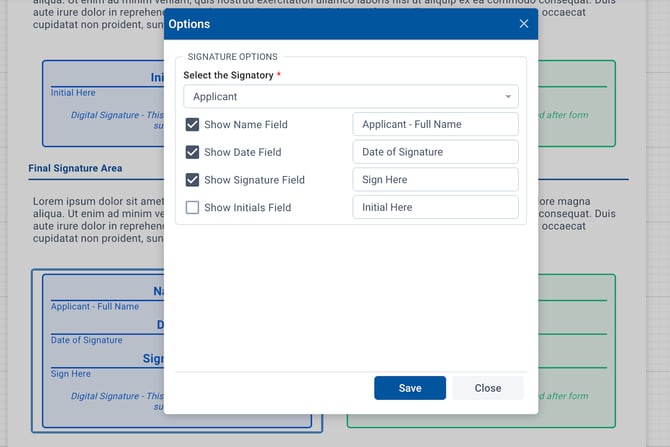The height and width of the screenshot is (447, 670).
Task: Click the Applicant - Full Name text input
Action: tap(435, 125)
